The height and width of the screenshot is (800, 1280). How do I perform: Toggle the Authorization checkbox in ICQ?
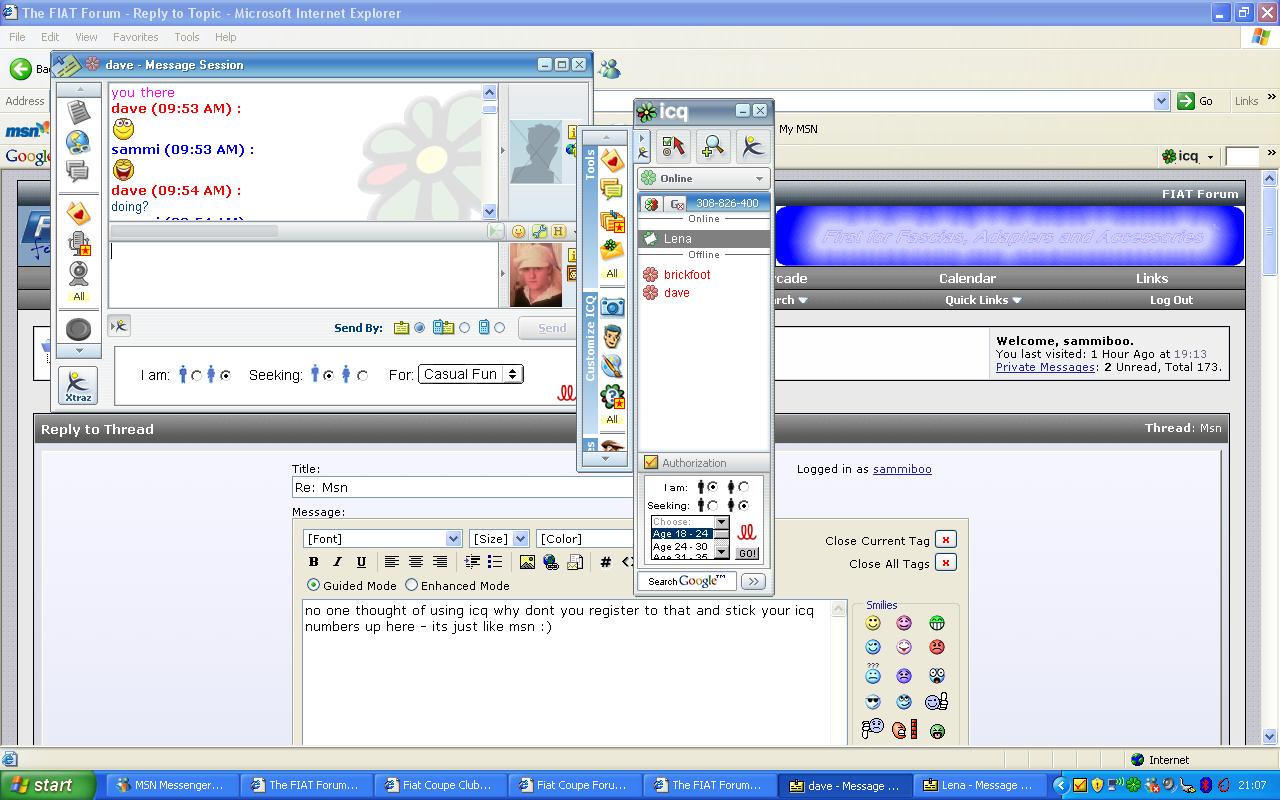click(x=651, y=462)
